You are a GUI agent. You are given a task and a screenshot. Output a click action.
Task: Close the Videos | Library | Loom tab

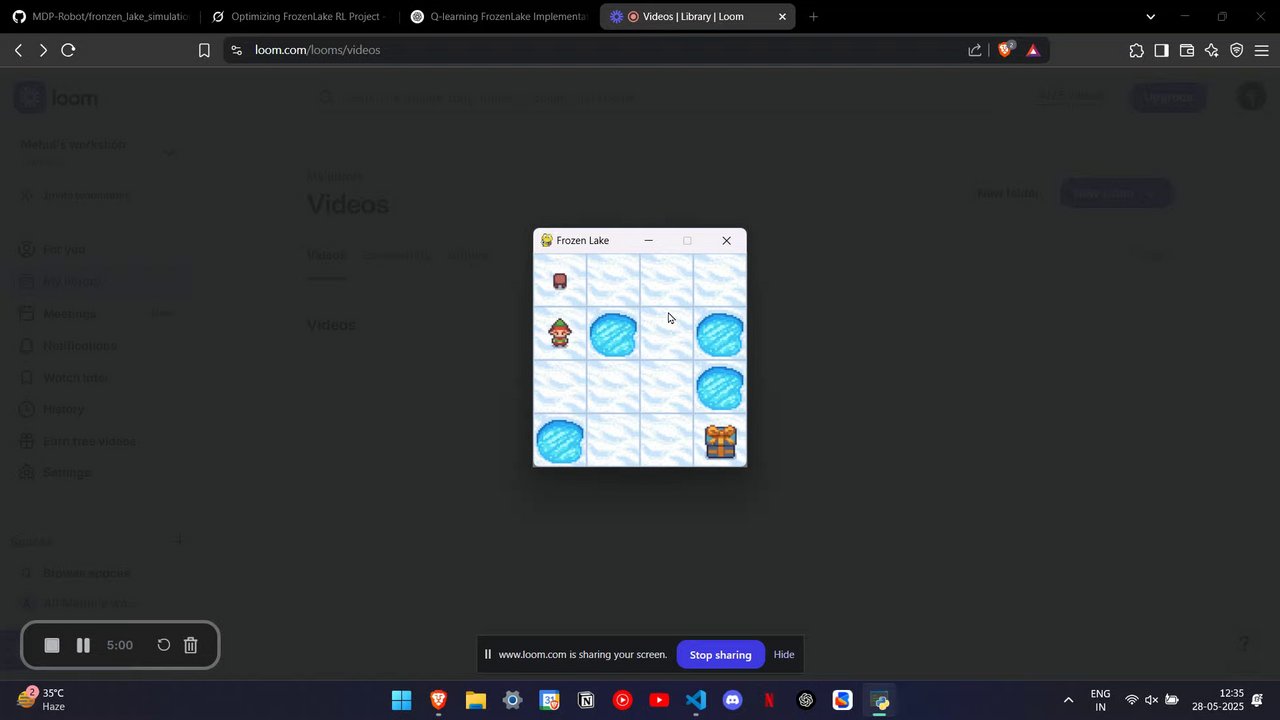[x=783, y=17]
